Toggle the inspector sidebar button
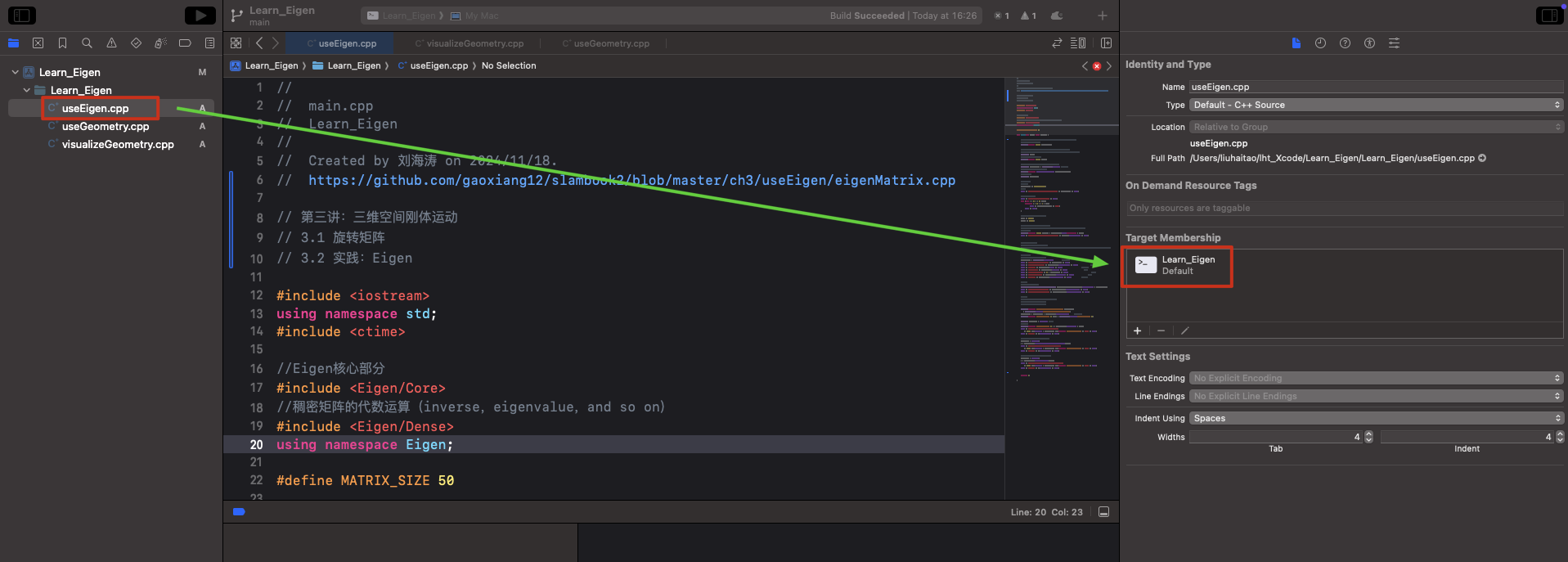Viewport: 1568px width, 562px height. click(x=1550, y=16)
